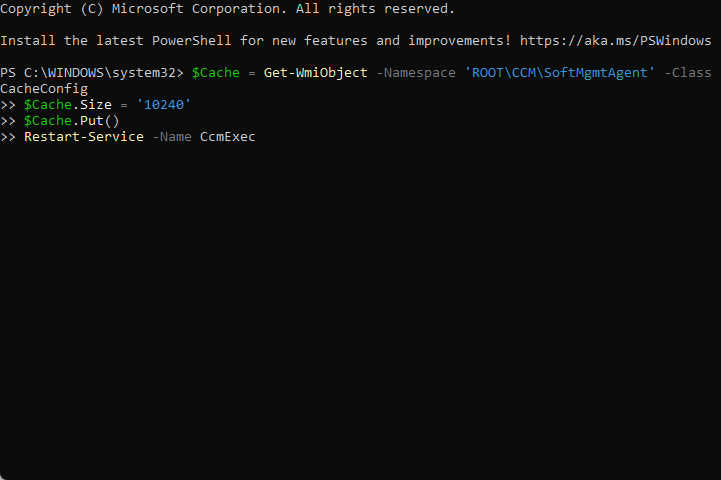The width and height of the screenshot is (721, 480).
Task: Click the $Cache.Put() method call
Action: tap(72, 121)
